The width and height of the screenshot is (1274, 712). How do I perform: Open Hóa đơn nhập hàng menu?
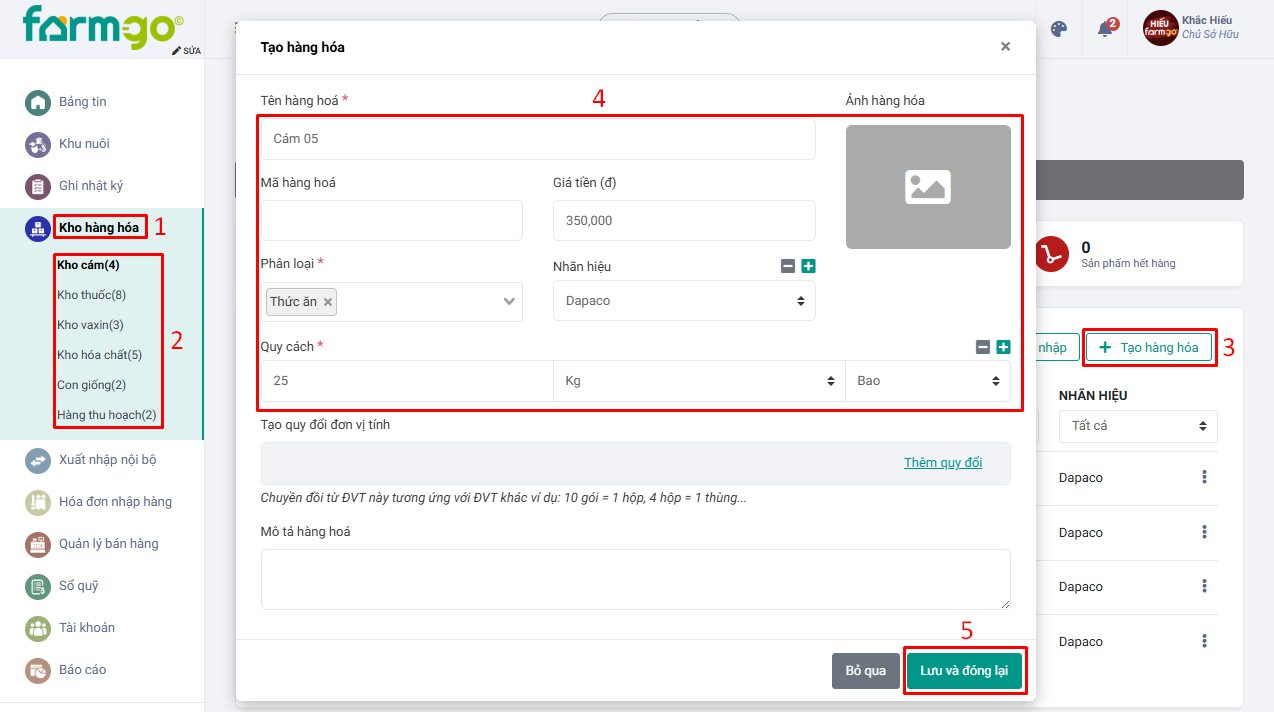coord(115,502)
